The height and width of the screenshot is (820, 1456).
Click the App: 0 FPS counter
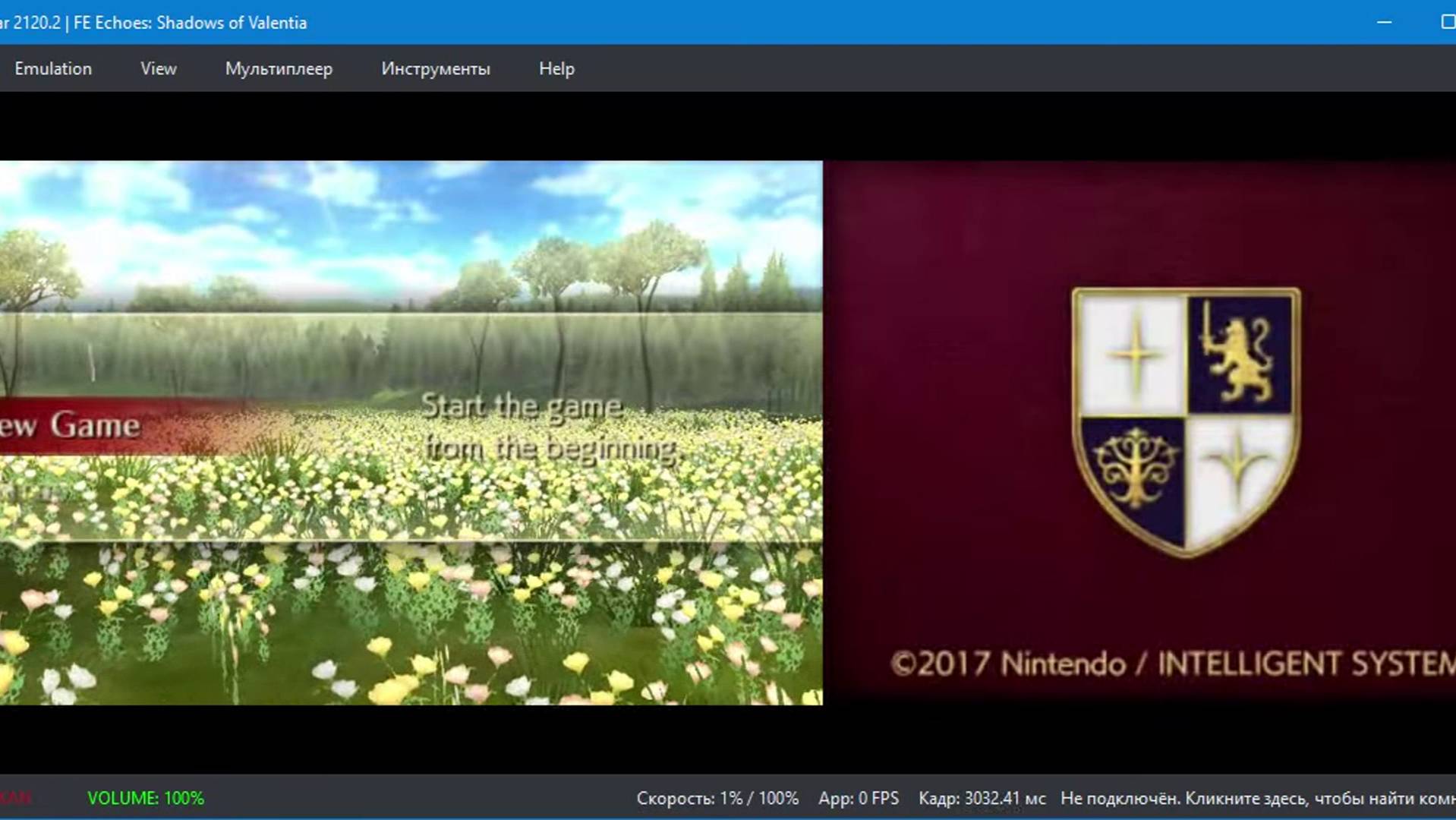point(859,799)
